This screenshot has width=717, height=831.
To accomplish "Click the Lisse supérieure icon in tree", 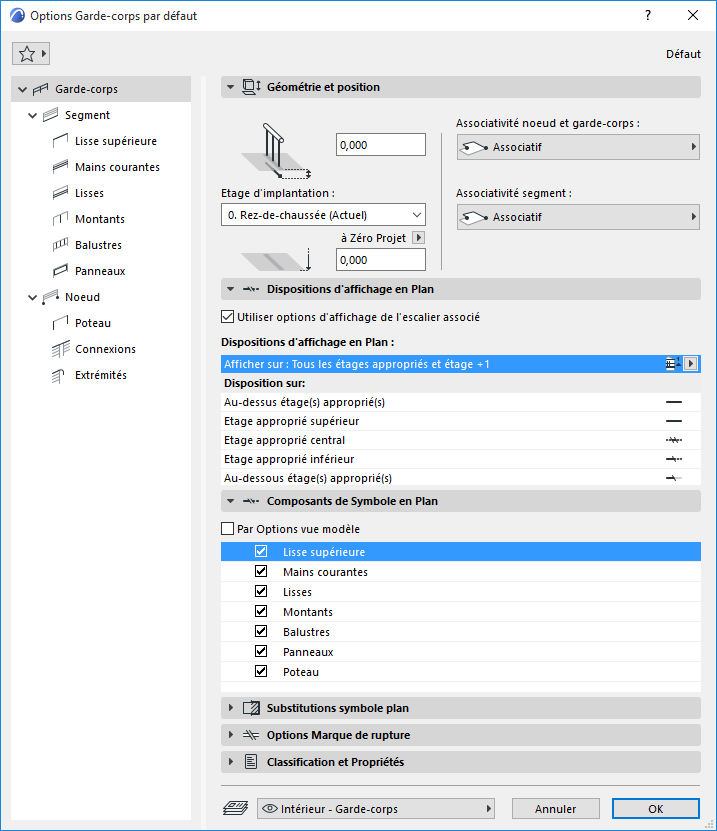I will [58, 141].
